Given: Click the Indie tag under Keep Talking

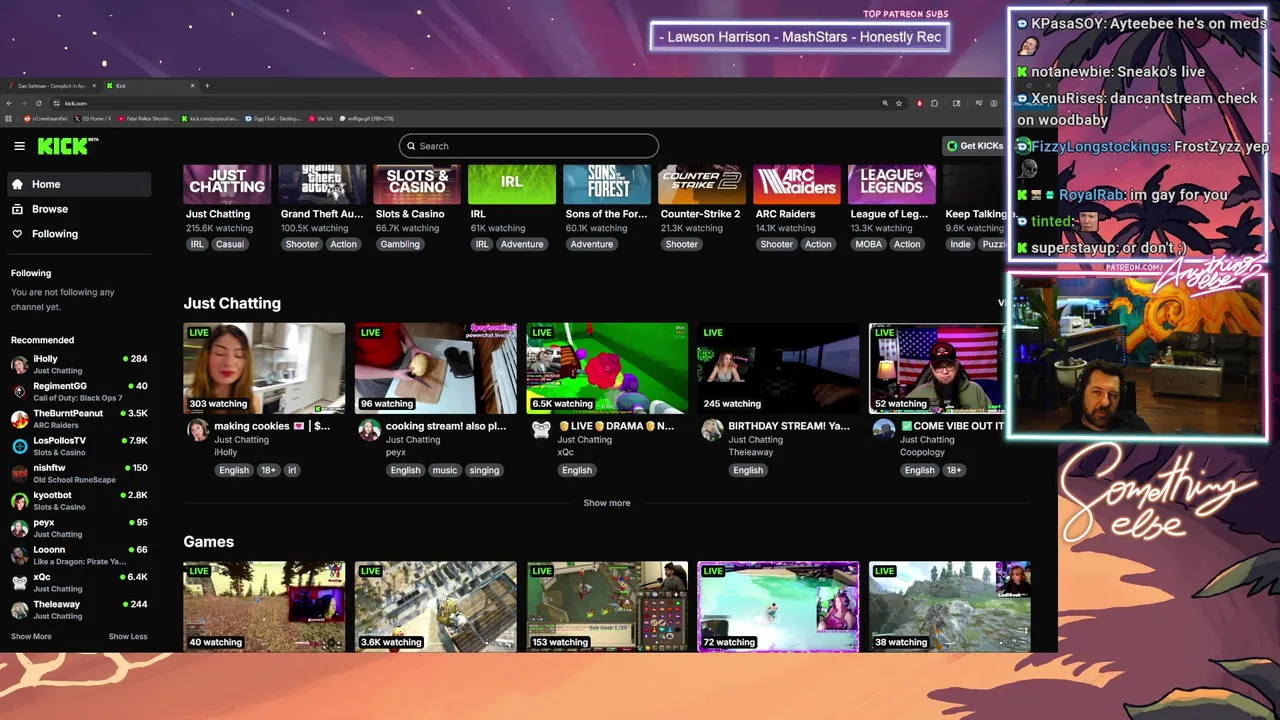Looking at the screenshot, I should 960,244.
